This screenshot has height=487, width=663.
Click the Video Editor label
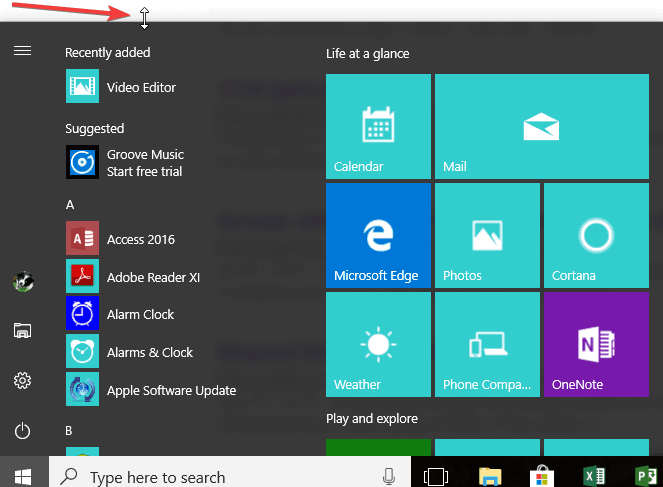click(x=141, y=88)
